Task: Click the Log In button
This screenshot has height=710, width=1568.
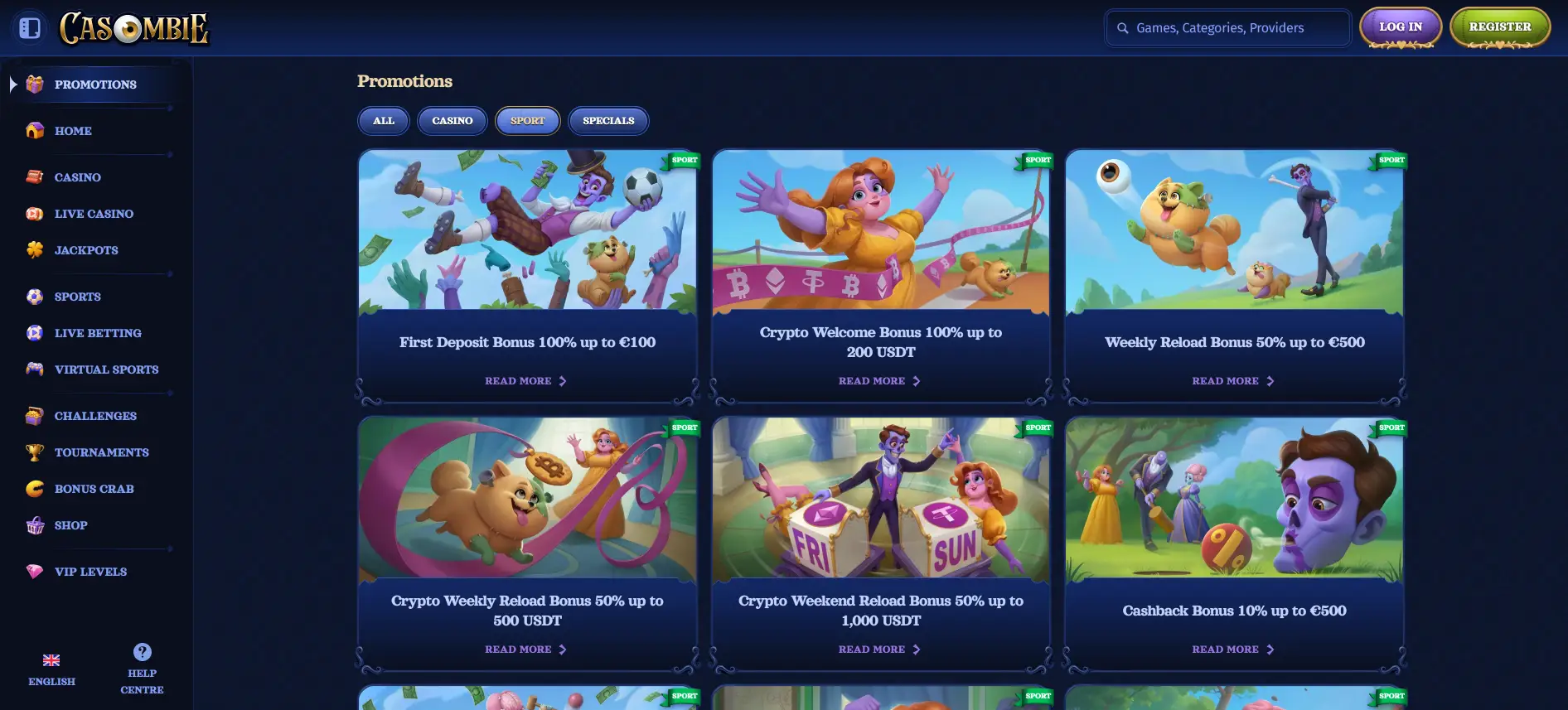Action: pos(1401,27)
